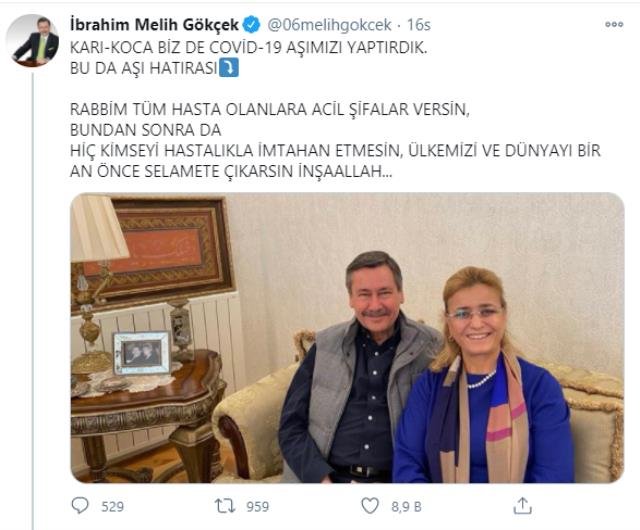Like the tweet with heart icon

[370, 506]
